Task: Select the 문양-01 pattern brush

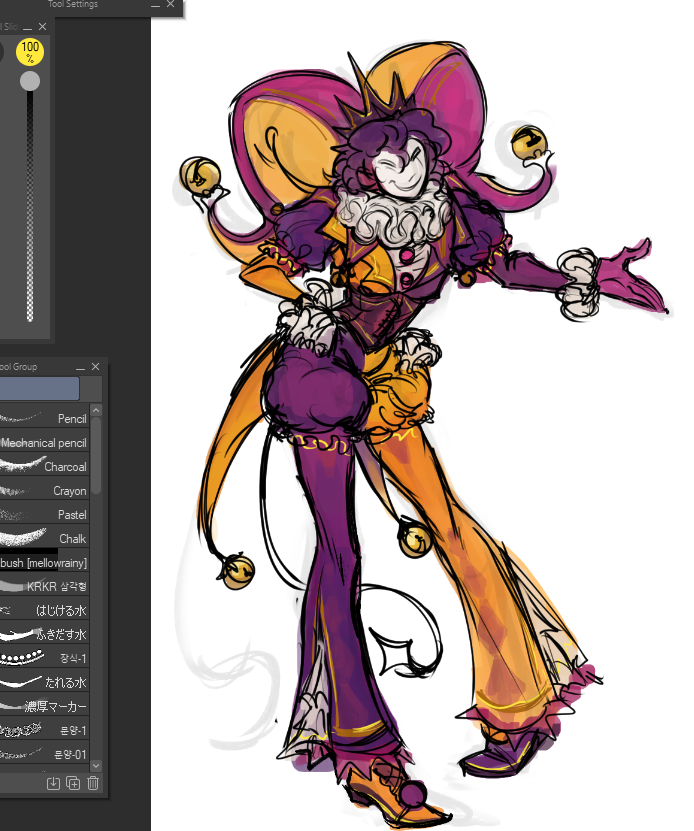Action: 44,754
